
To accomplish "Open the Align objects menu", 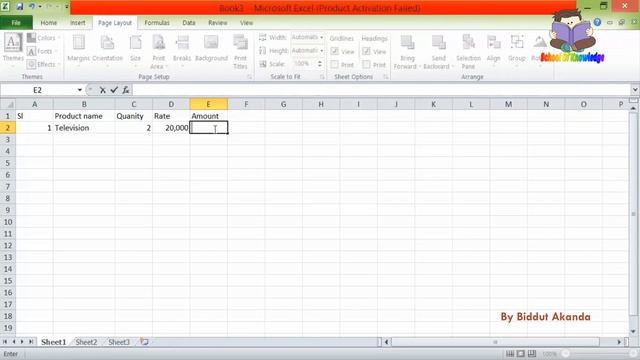I will point(493,50).
